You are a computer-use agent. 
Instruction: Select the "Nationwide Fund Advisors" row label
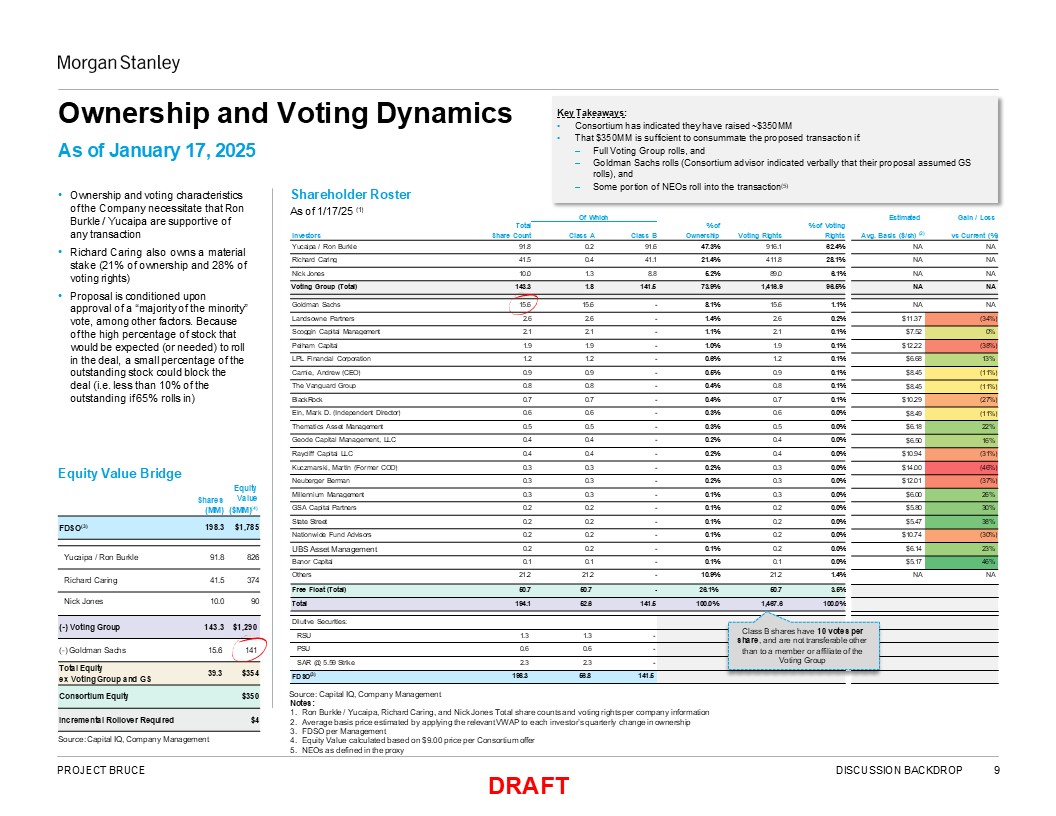point(331,535)
